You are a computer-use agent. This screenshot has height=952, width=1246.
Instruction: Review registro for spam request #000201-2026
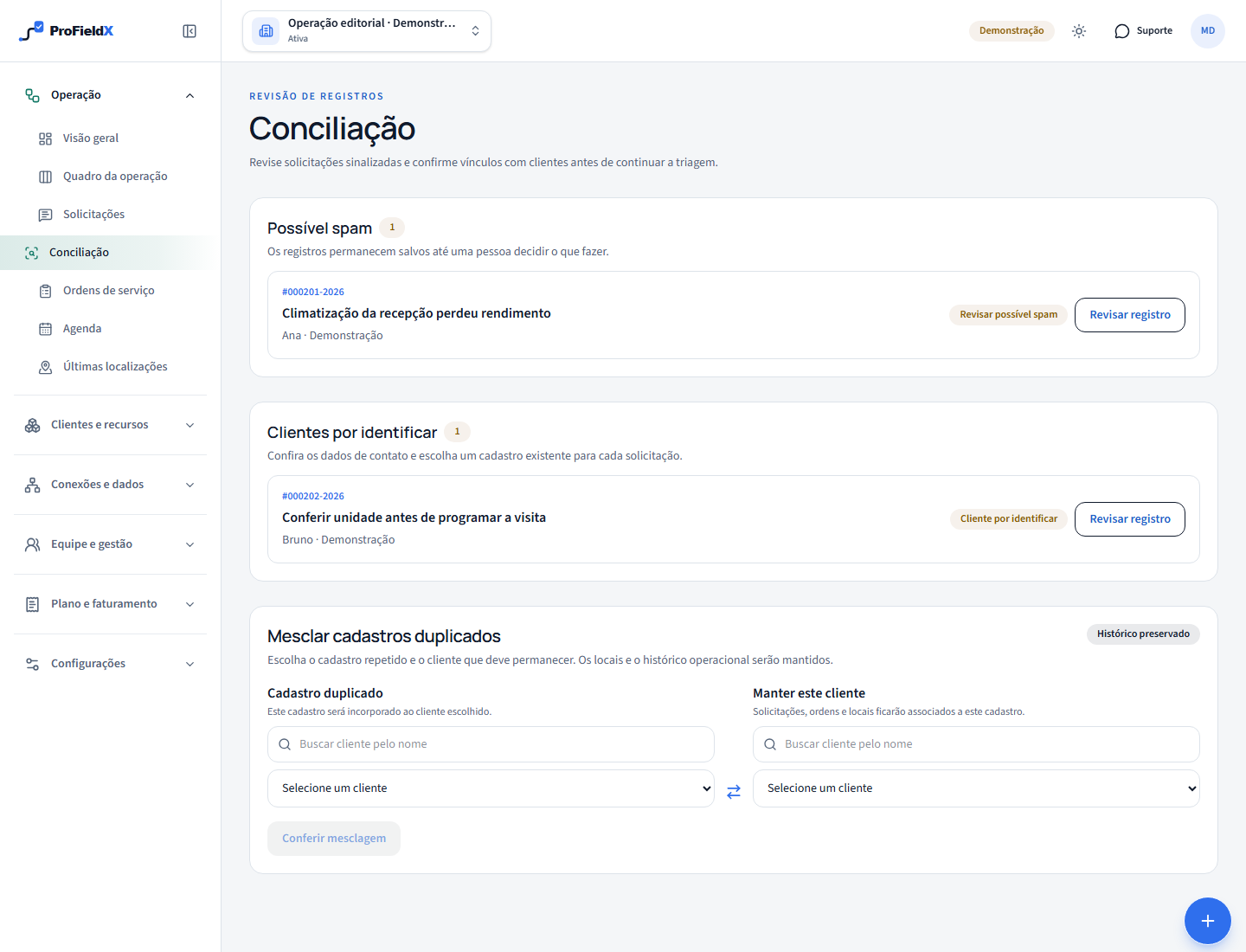(1130, 315)
